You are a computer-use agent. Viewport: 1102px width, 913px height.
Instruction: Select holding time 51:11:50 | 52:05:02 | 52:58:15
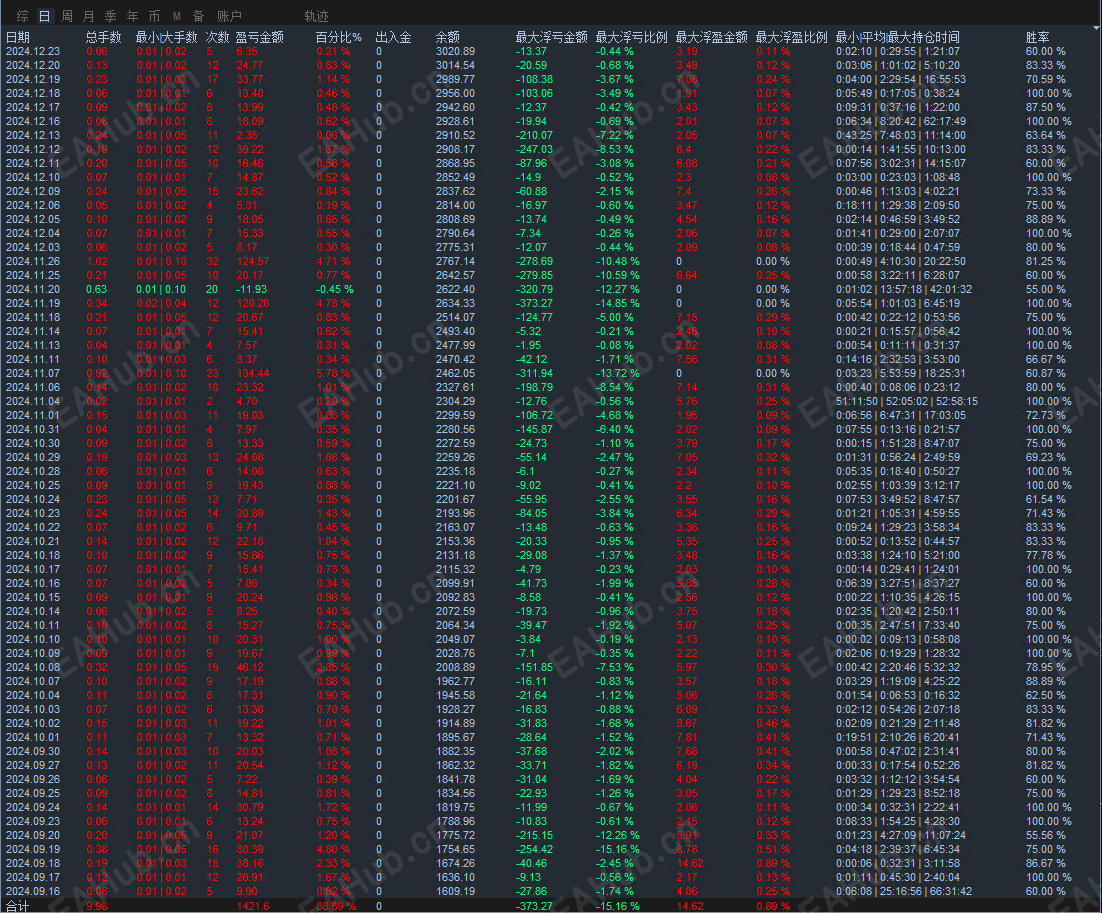pyautogui.click(x=907, y=401)
